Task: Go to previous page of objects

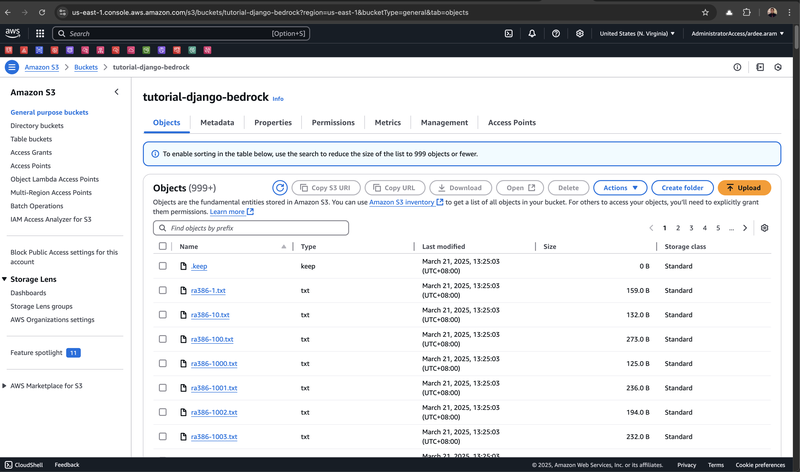Action: coord(651,228)
